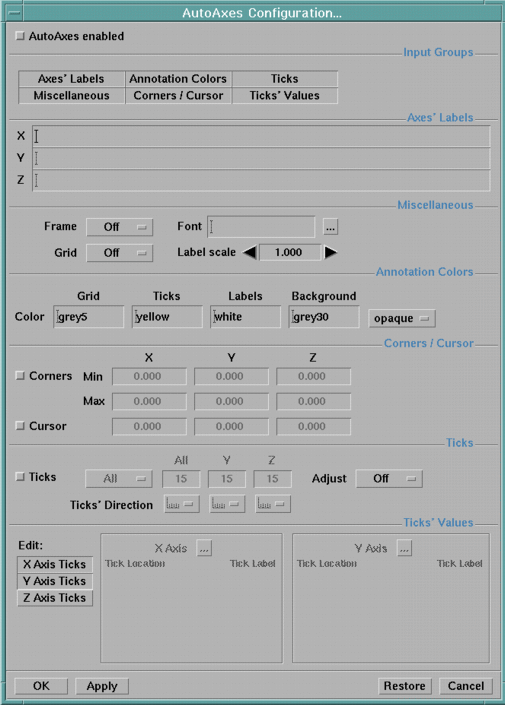Click Corners Max Y value field
Image resolution: width=505 pixels, height=705 pixels.
tap(232, 402)
